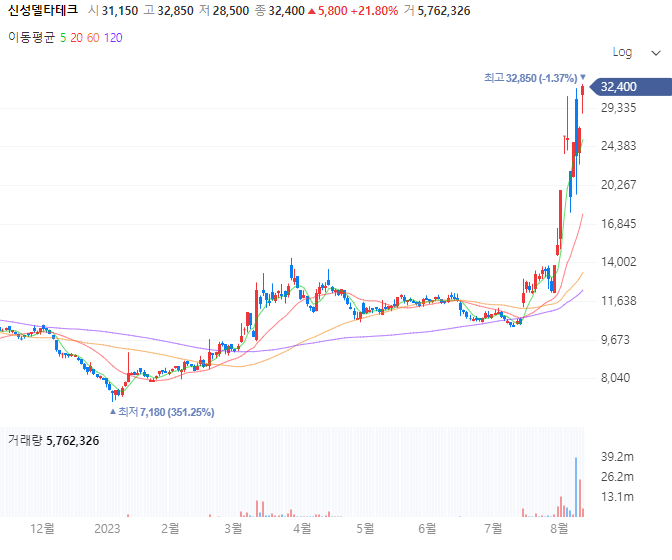Click the 16,845 price axis label
Viewport: 672px width, 560px height.
tap(618, 224)
